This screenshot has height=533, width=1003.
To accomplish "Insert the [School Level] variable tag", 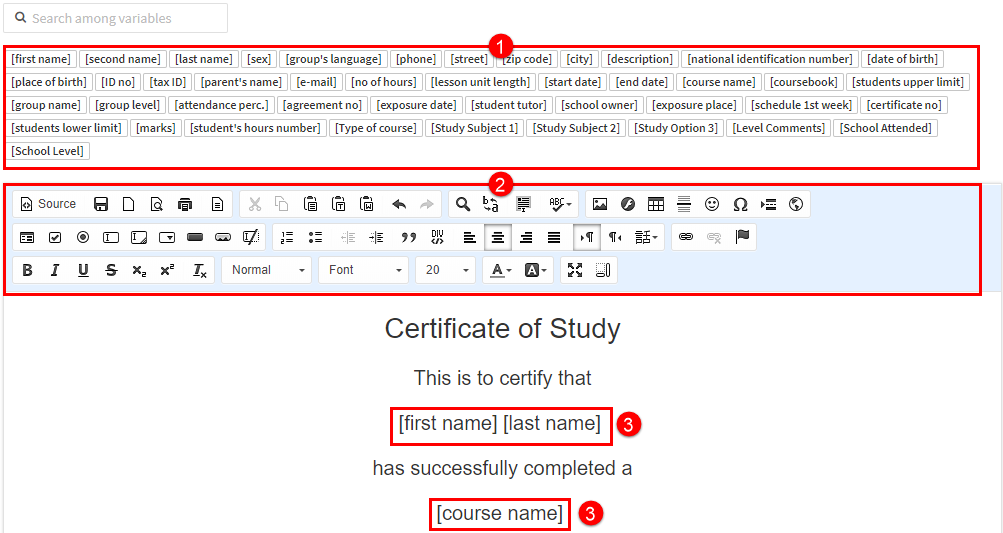I will point(47,151).
